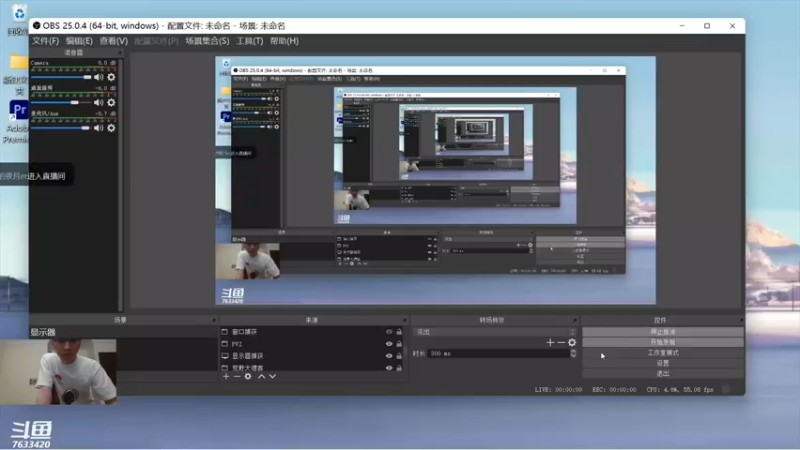
Task: Select the 显示器 scene in scenes list
Action: (x=123, y=333)
